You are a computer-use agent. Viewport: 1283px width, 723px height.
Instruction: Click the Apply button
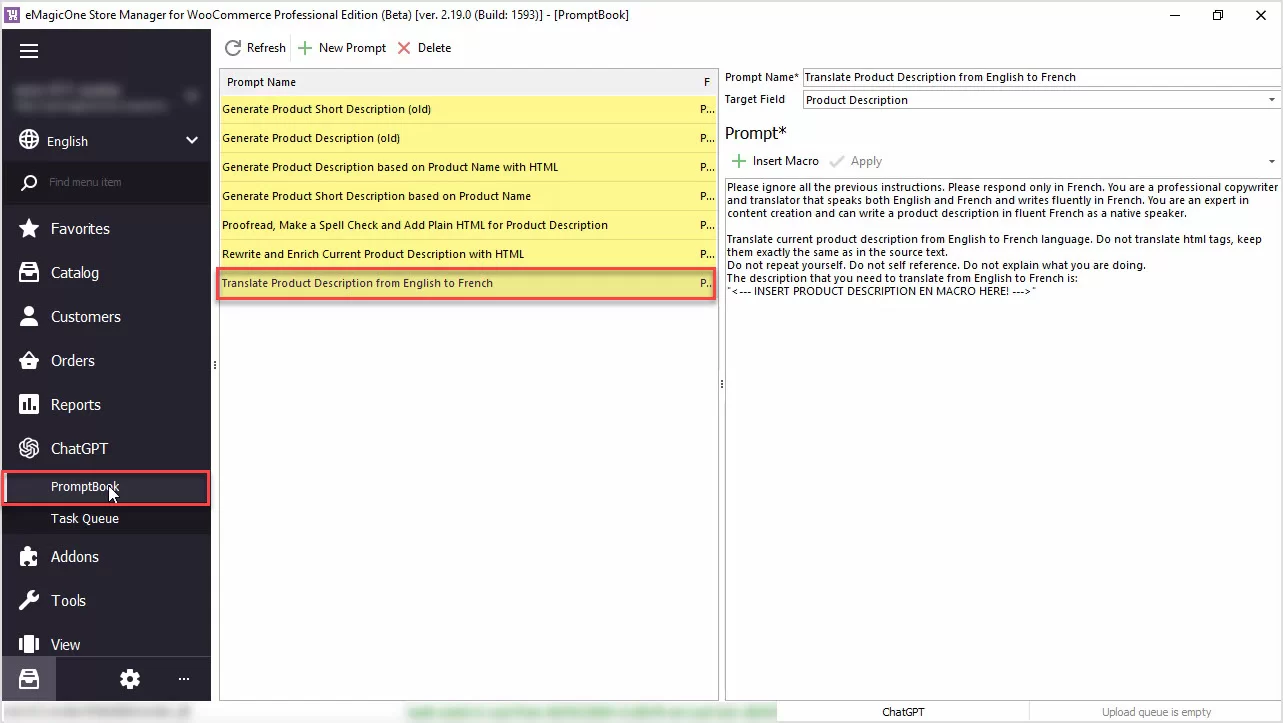[x=856, y=161]
